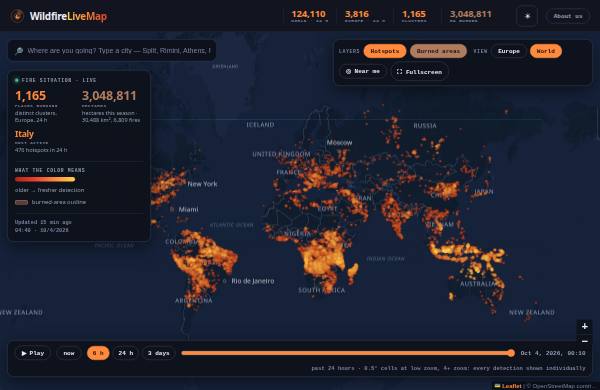Select the 6 h time range

tap(98, 353)
